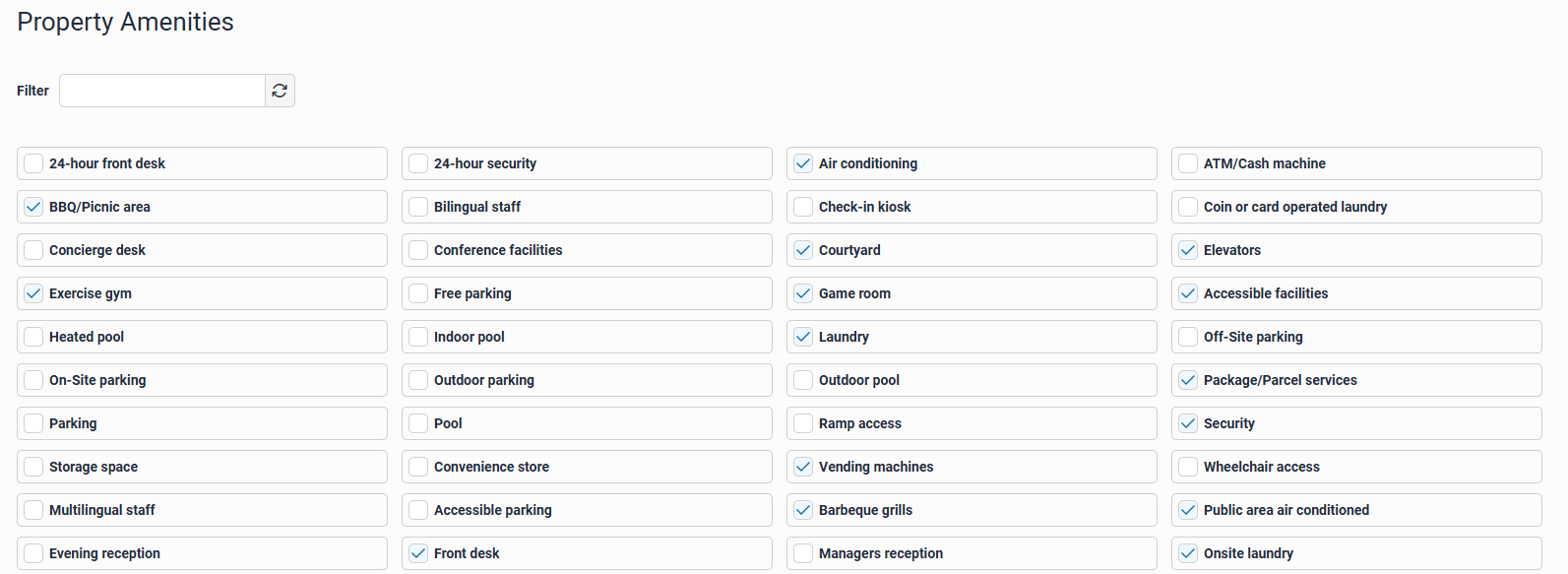Select the Convenience store checkbox
The height and width of the screenshot is (574, 1568).
coord(418,467)
